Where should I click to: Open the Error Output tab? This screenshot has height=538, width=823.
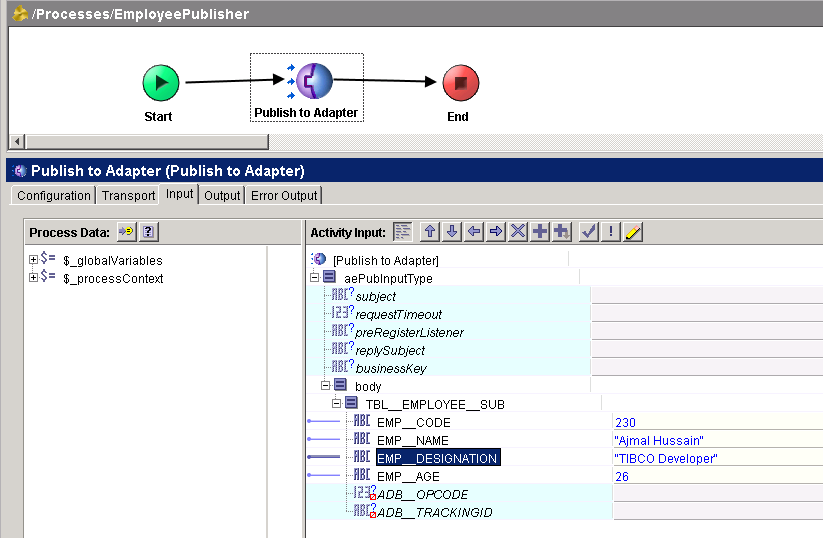pyautogui.click(x=284, y=195)
